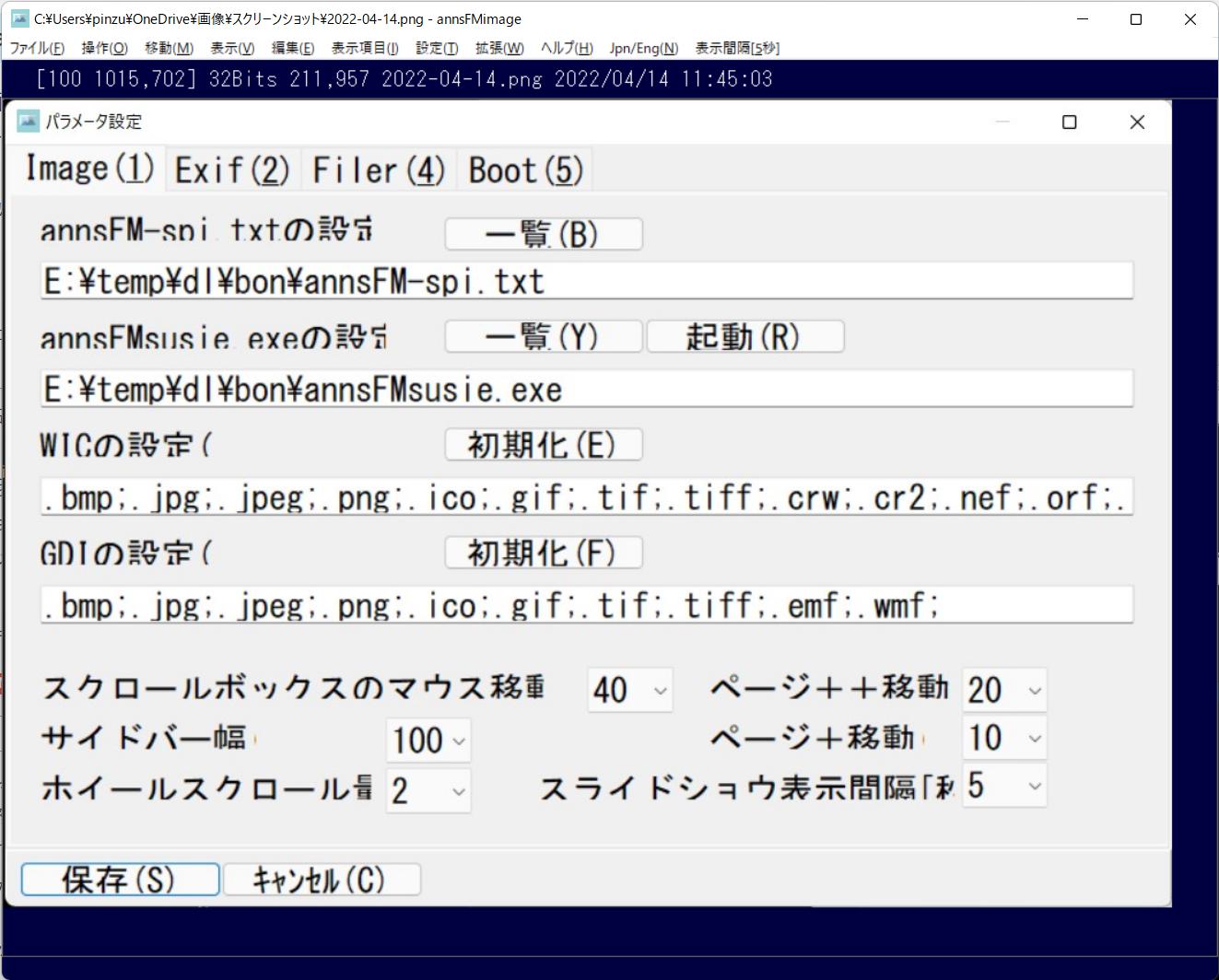Open the ページ++移動 dropdown showing 20
Image resolution: width=1219 pixels, height=980 pixels.
1004,690
